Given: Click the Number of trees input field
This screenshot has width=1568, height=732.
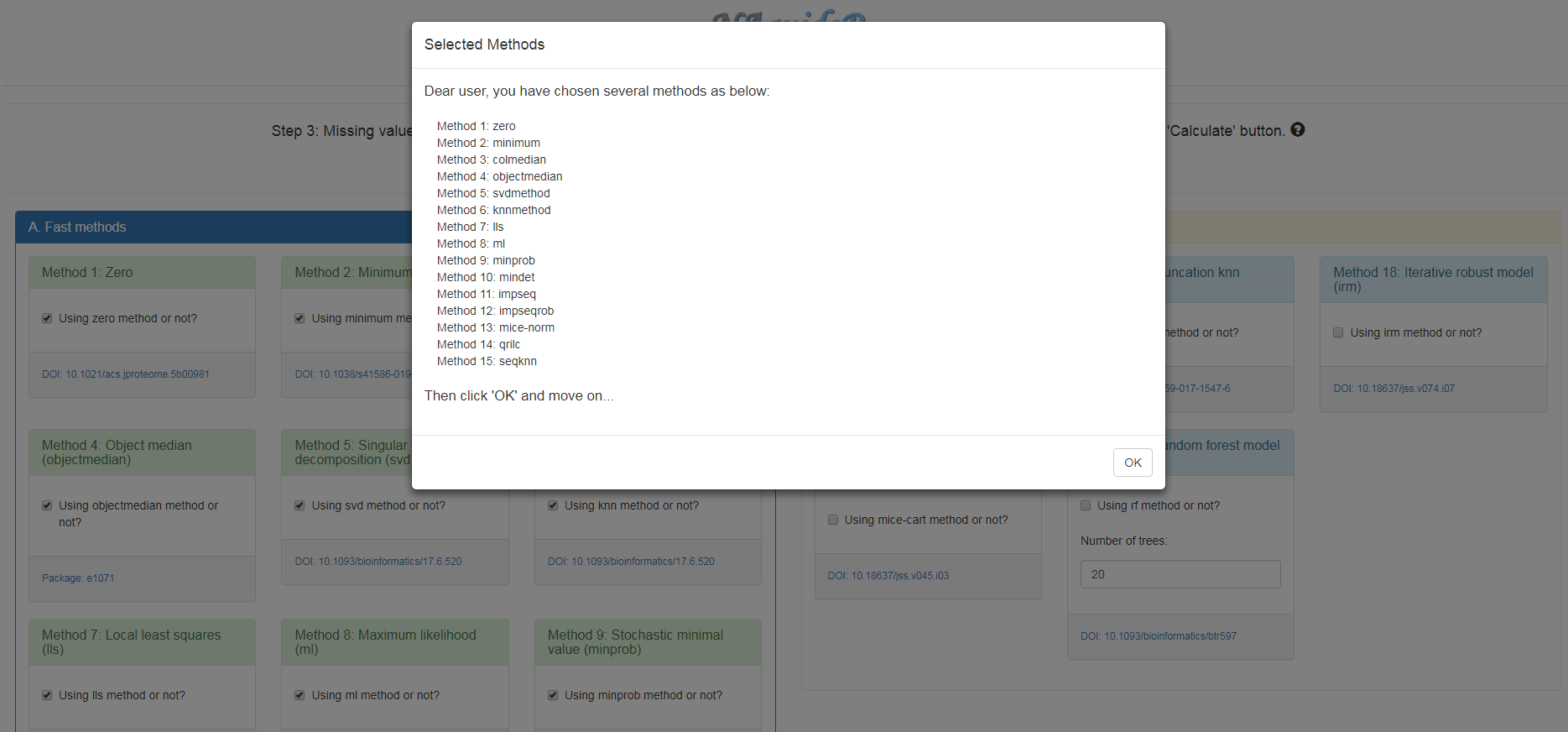Looking at the screenshot, I should coord(1180,574).
